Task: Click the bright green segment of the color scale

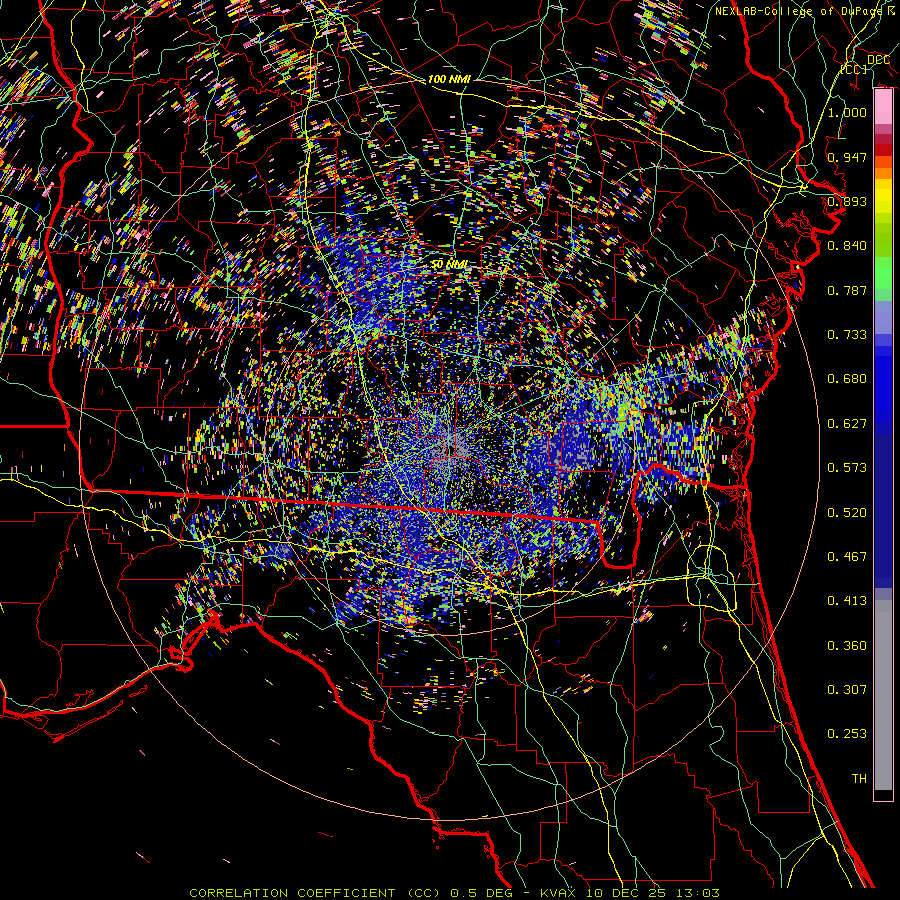Action: coord(883,273)
